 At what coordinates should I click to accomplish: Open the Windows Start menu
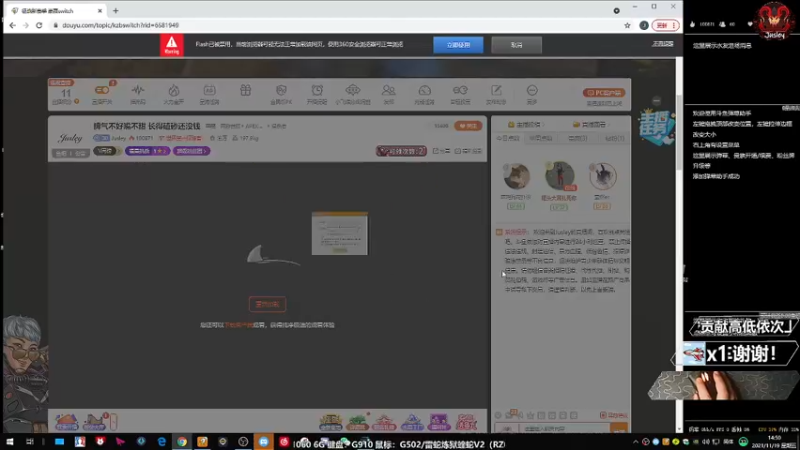[x=10, y=442]
